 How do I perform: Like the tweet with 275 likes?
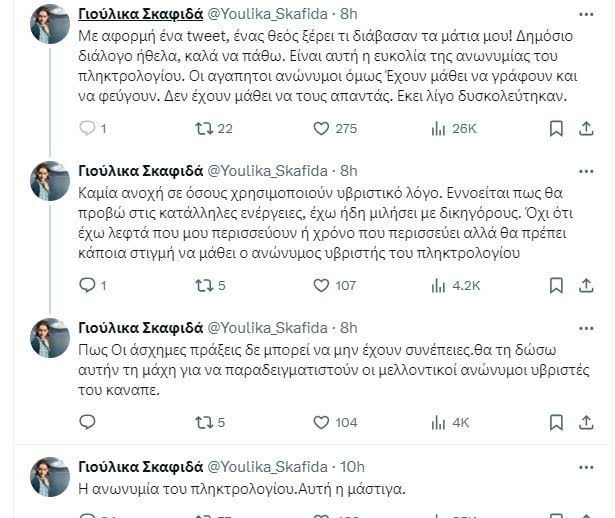coord(321,128)
